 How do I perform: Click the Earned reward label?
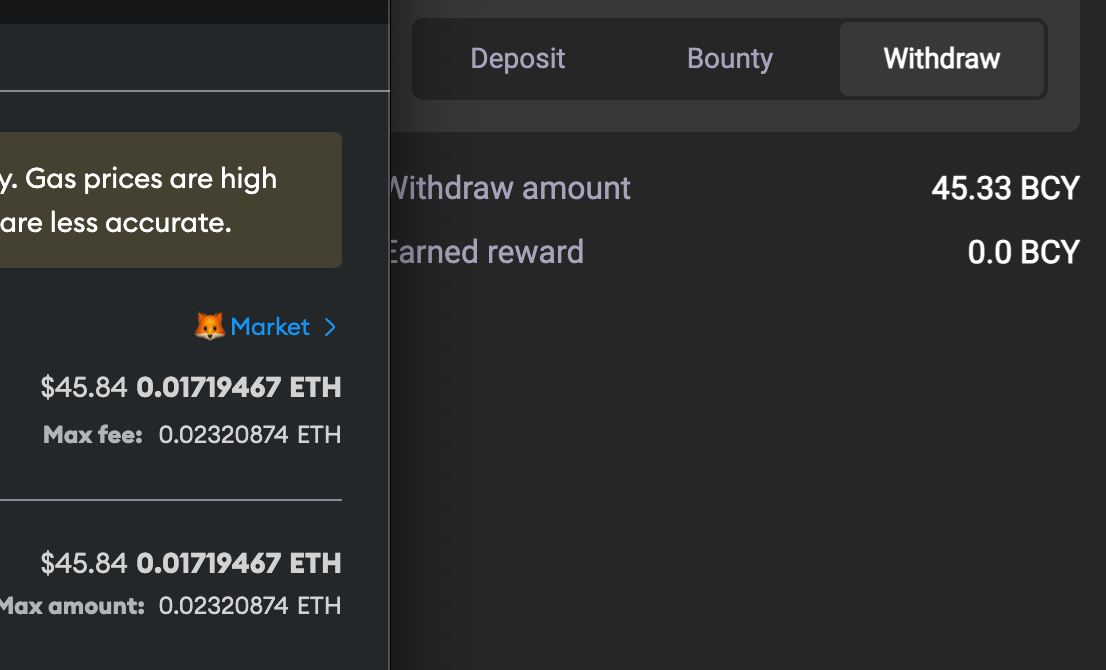coord(487,252)
